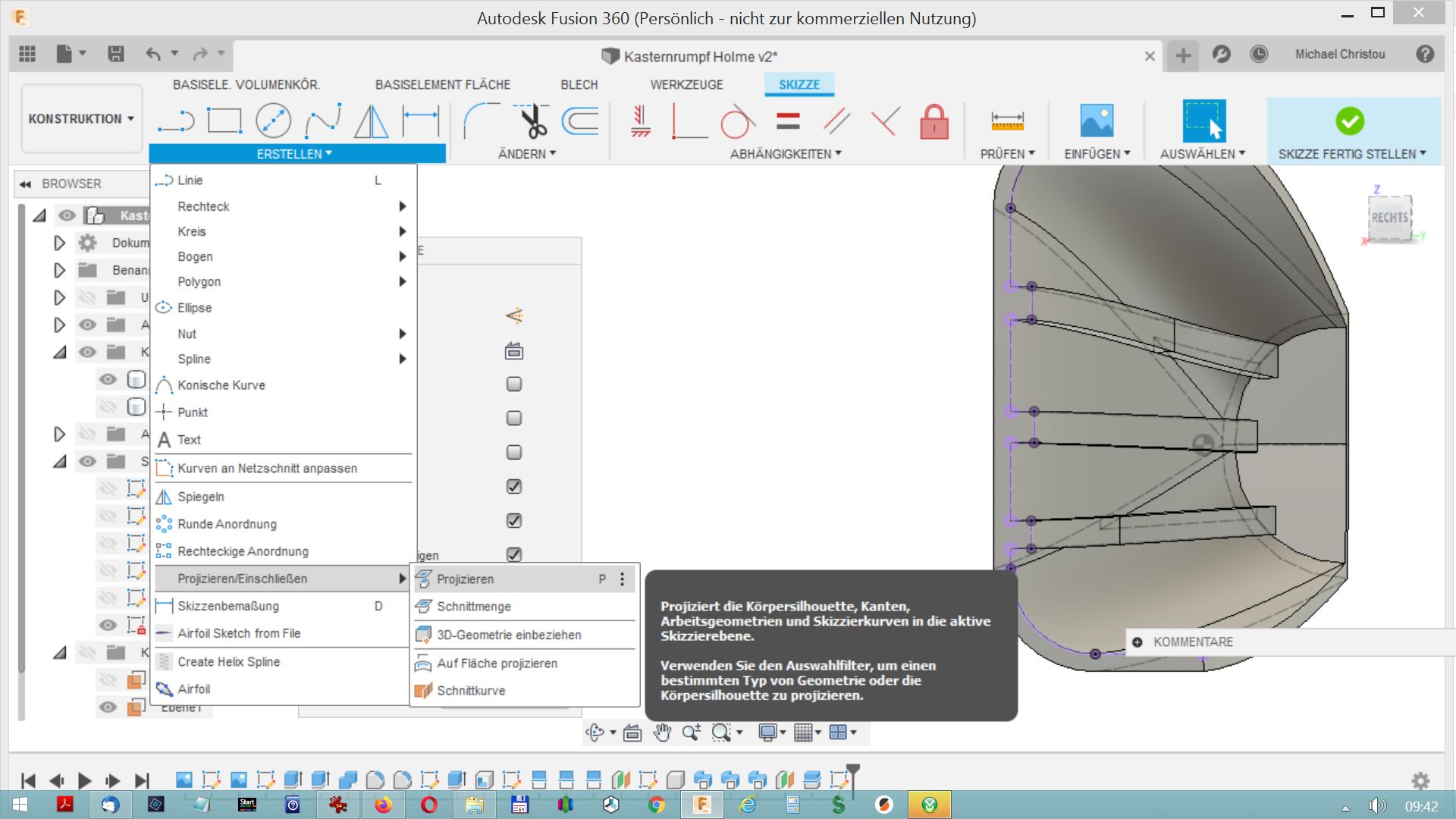The width and height of the screenshot is (1456, 819).
Task: Select the scissors Trim tool
Action: pos(532,121)
